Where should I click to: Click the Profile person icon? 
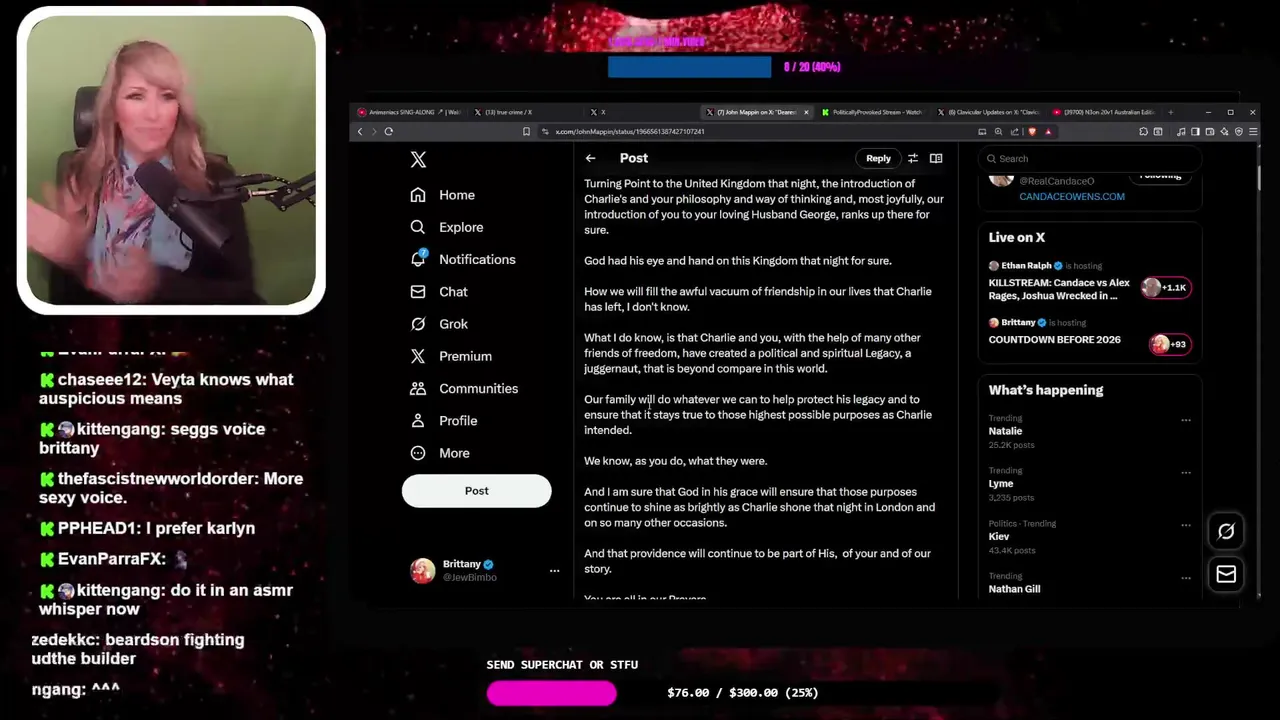point(418,420)
